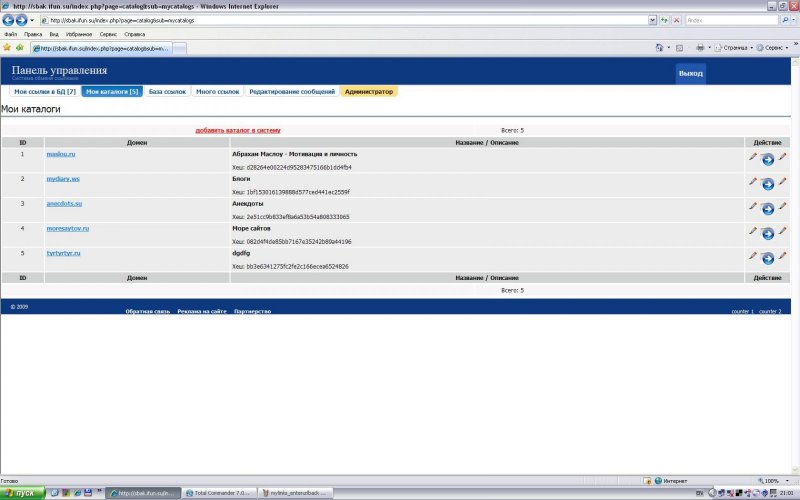Expand the address bar URL dropdown

652,20
